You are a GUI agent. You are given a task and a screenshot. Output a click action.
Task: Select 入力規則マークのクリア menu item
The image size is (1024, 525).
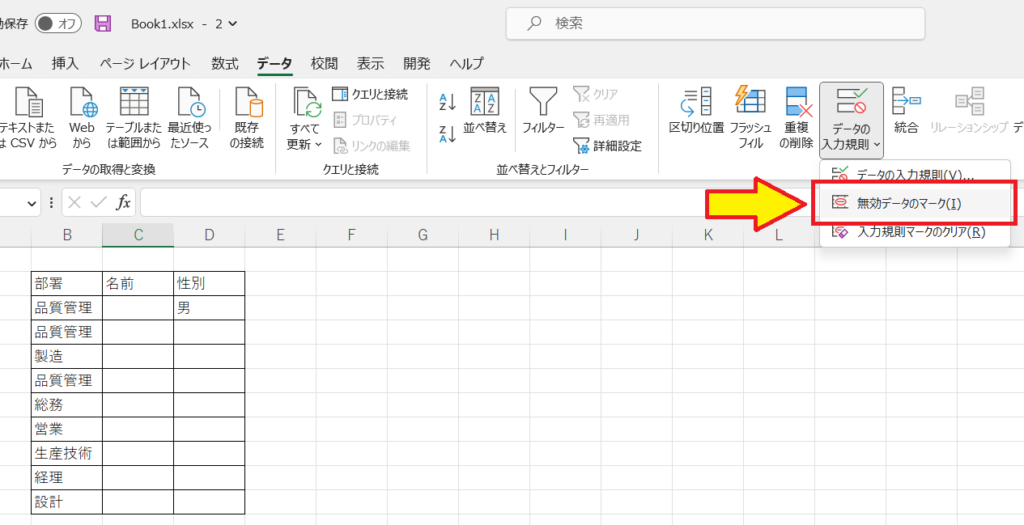(x=906, y=232)
